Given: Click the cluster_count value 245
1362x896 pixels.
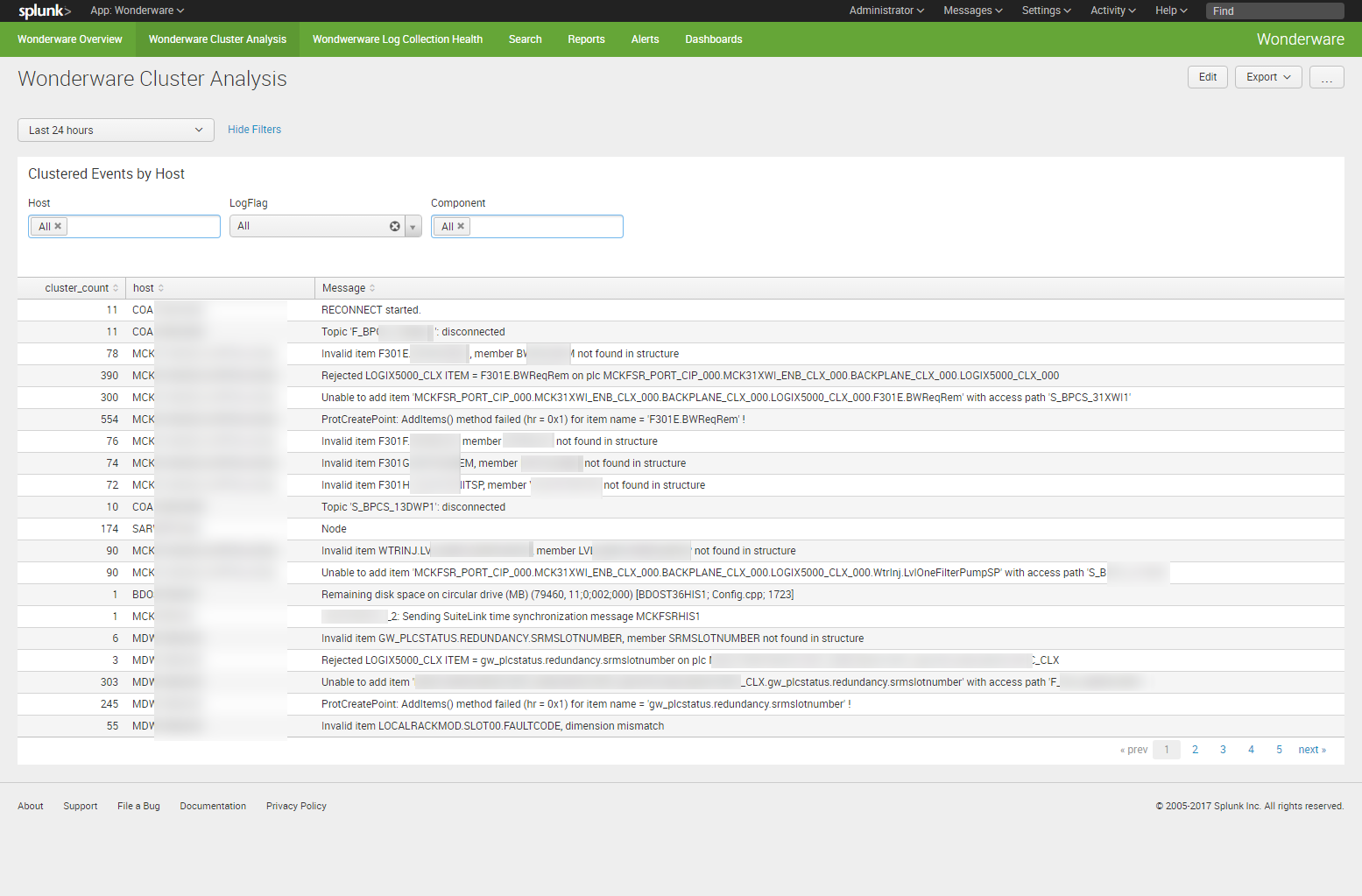Looking at the screenshot, I should [109, 704].
